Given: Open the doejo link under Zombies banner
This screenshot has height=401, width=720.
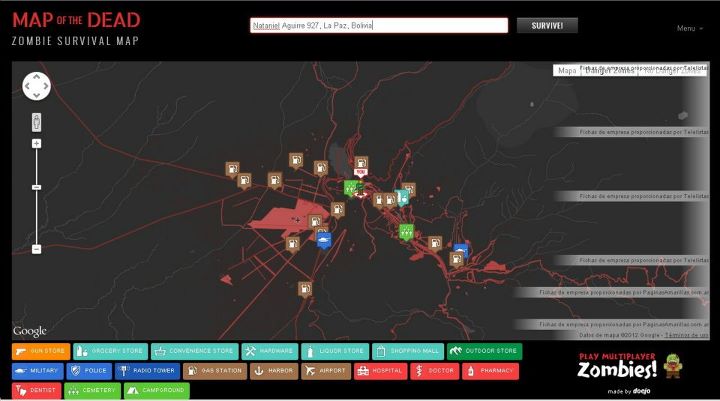Looking at the screenshot, I should tap(641, 391).
